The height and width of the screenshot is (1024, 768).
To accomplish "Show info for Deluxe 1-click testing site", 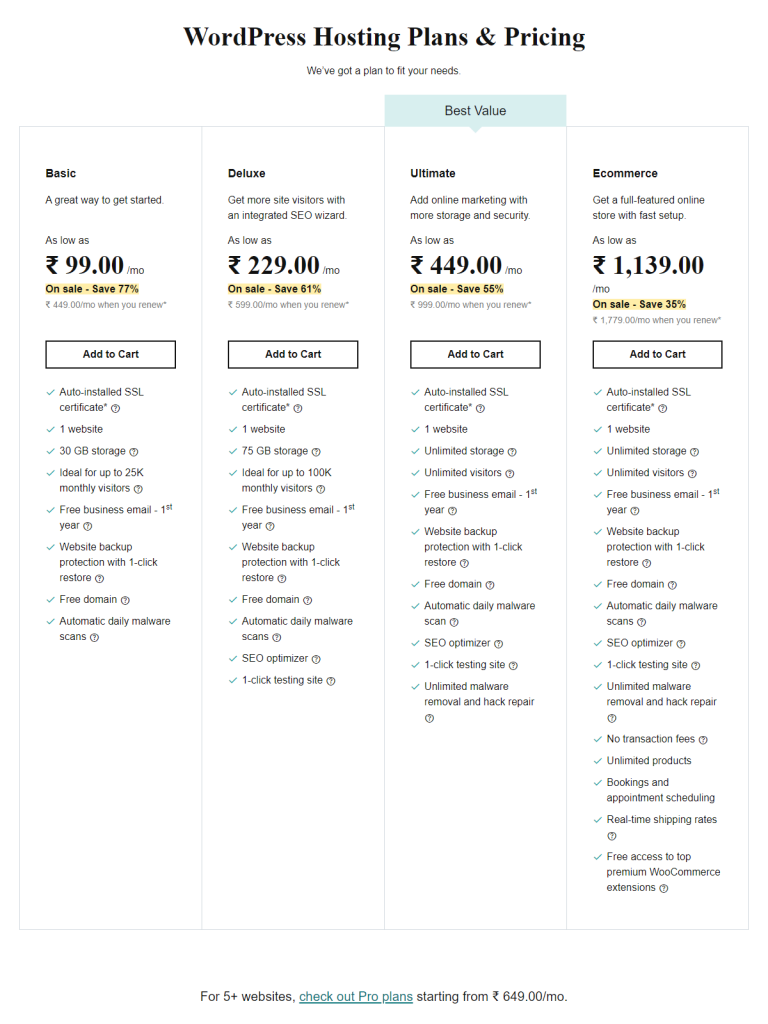I will [331, 681].
